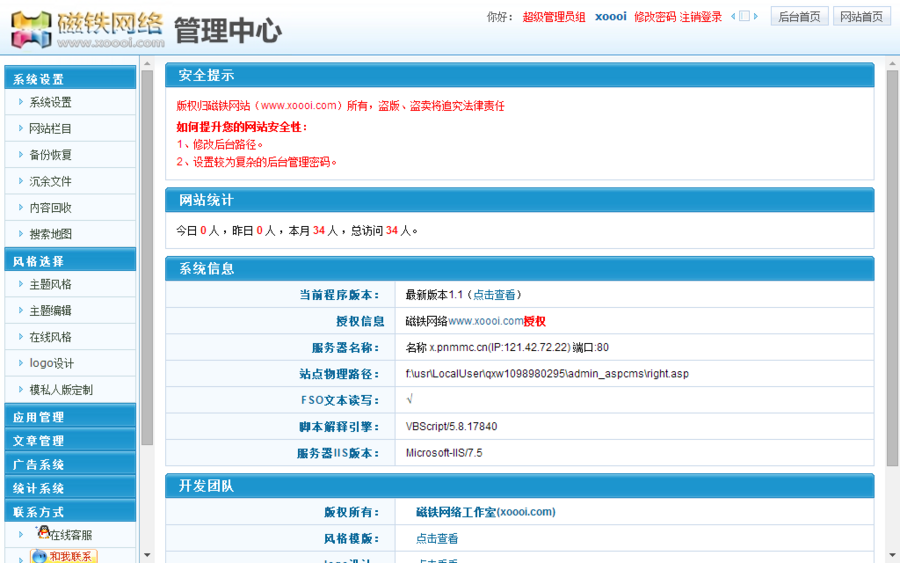Expand the 应用管理 section

click(x=70, y=416)
